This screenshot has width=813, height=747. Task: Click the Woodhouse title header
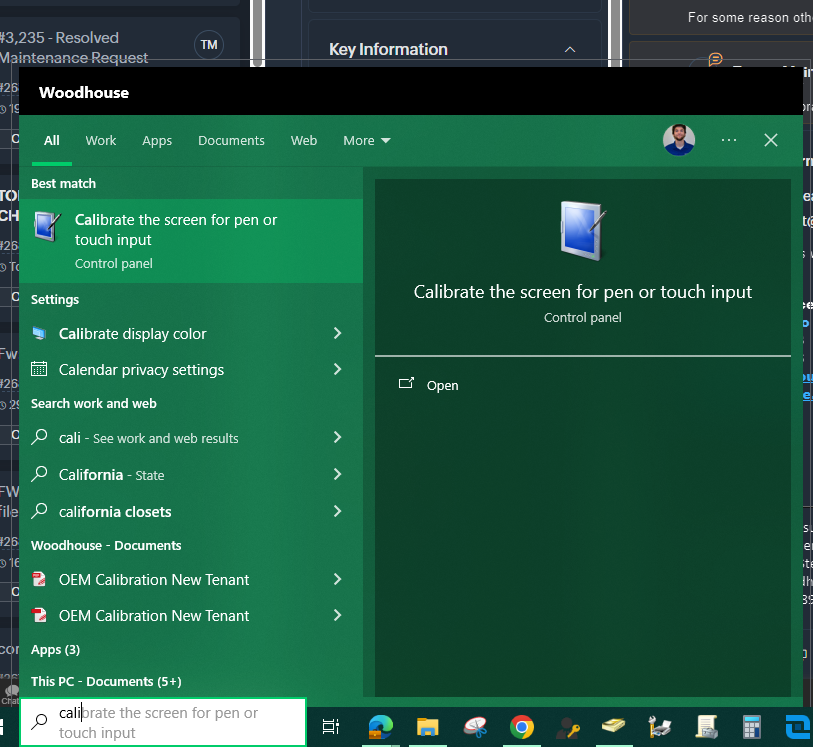click(84, 92)
